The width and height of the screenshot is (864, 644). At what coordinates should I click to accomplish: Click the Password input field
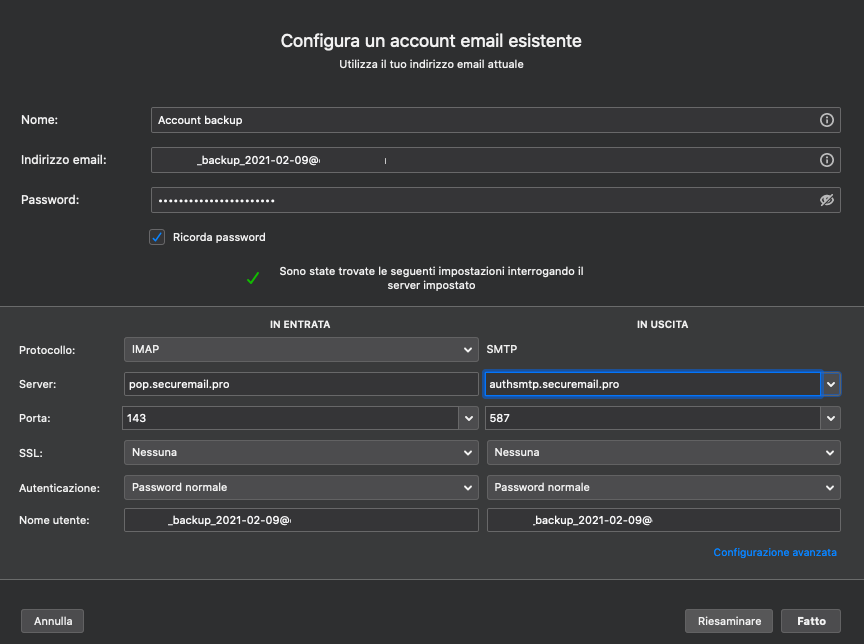tap(480, 200)
